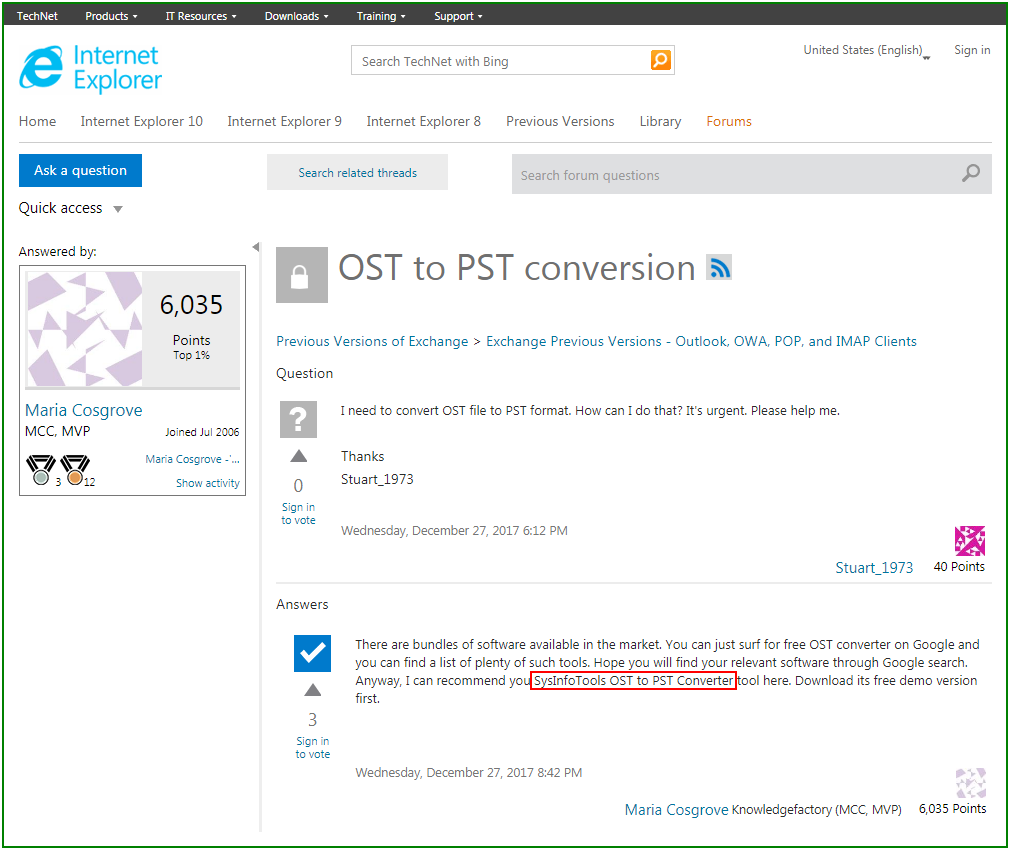Open the thread RSS feed icon
This screenshot has width=1010, height=850.
click(719, 267)
